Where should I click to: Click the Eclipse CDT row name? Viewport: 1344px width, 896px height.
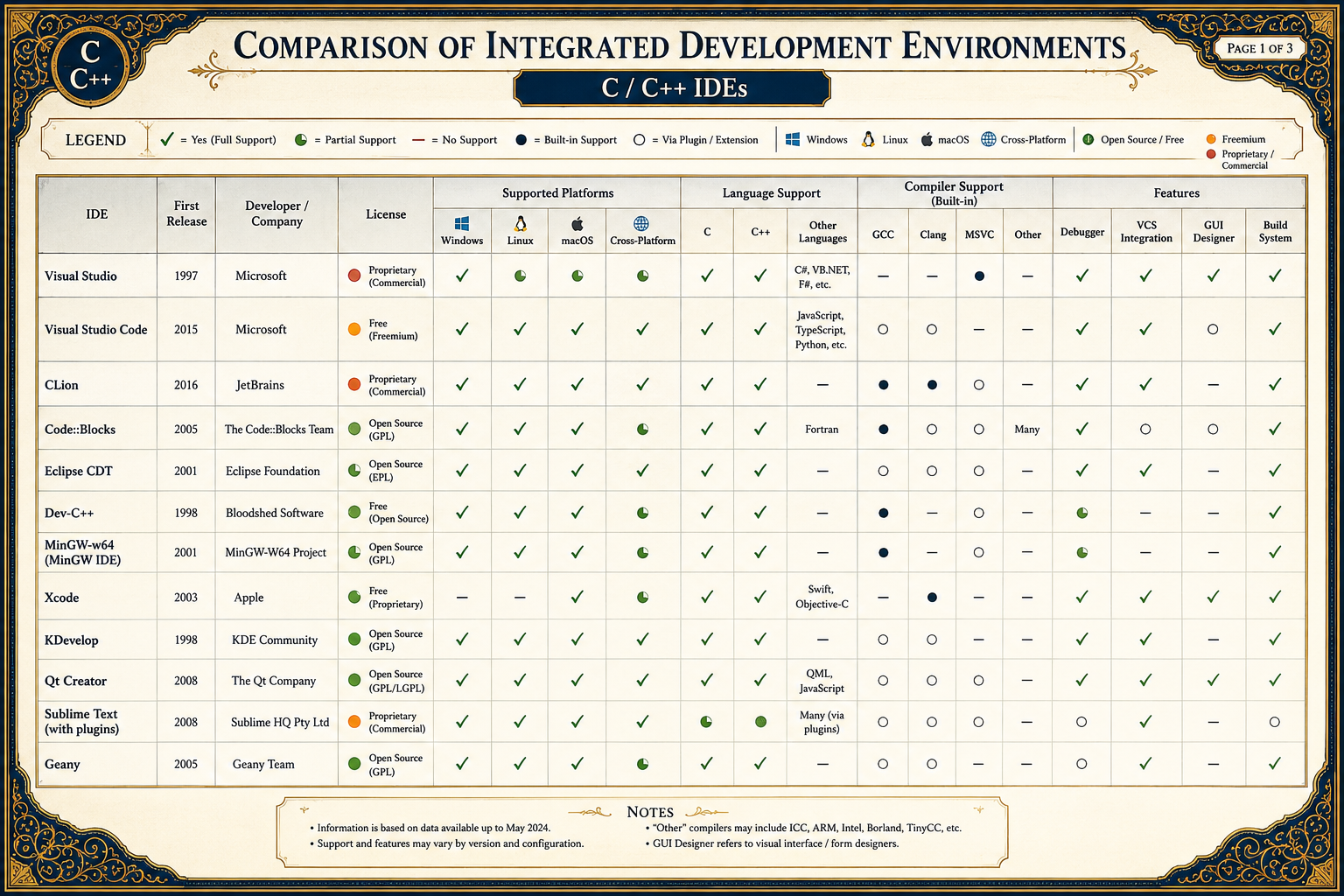click(x=79, y=471)
